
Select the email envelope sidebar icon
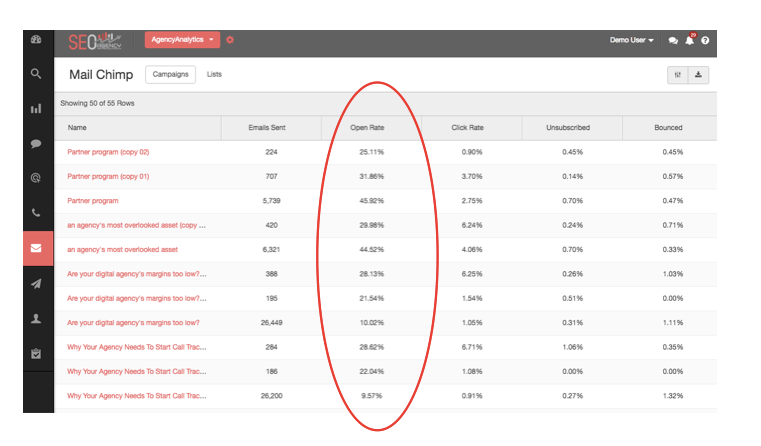coord(36,248)
